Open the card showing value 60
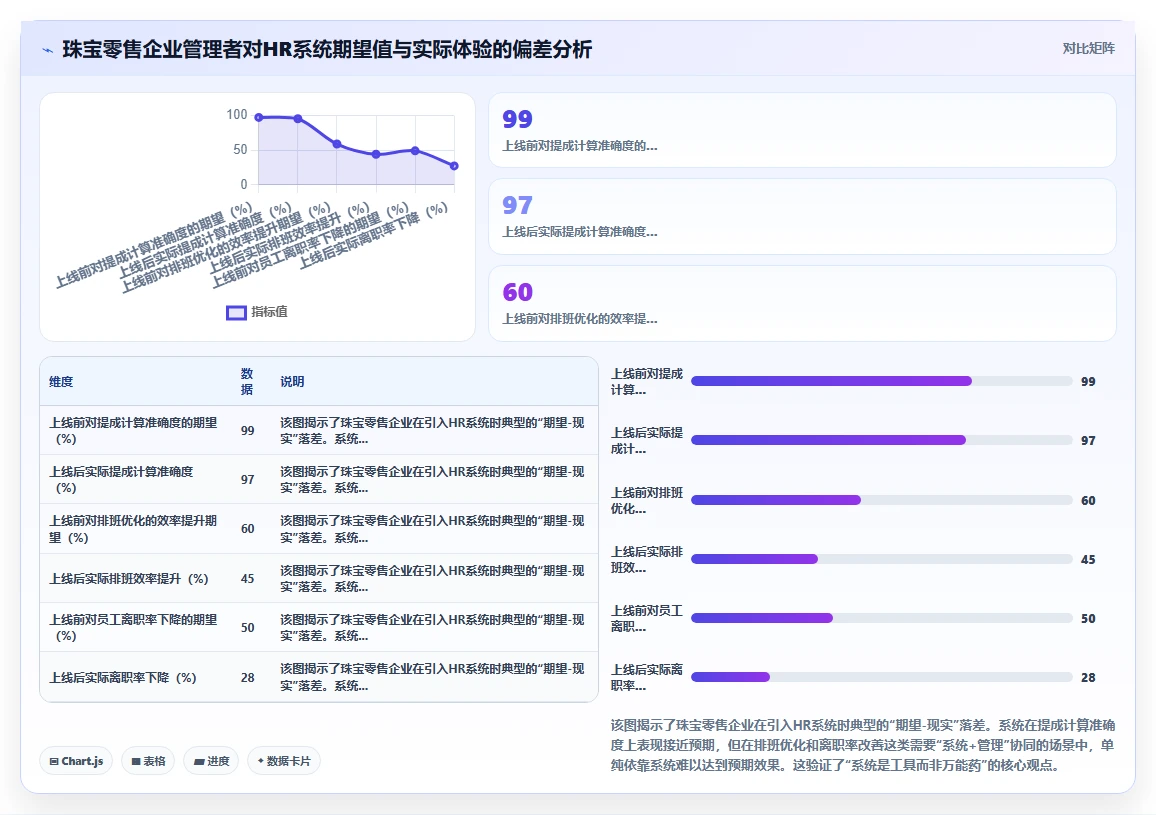The width and height of the screenshot is (1156, 815). [x=802, y=304]
